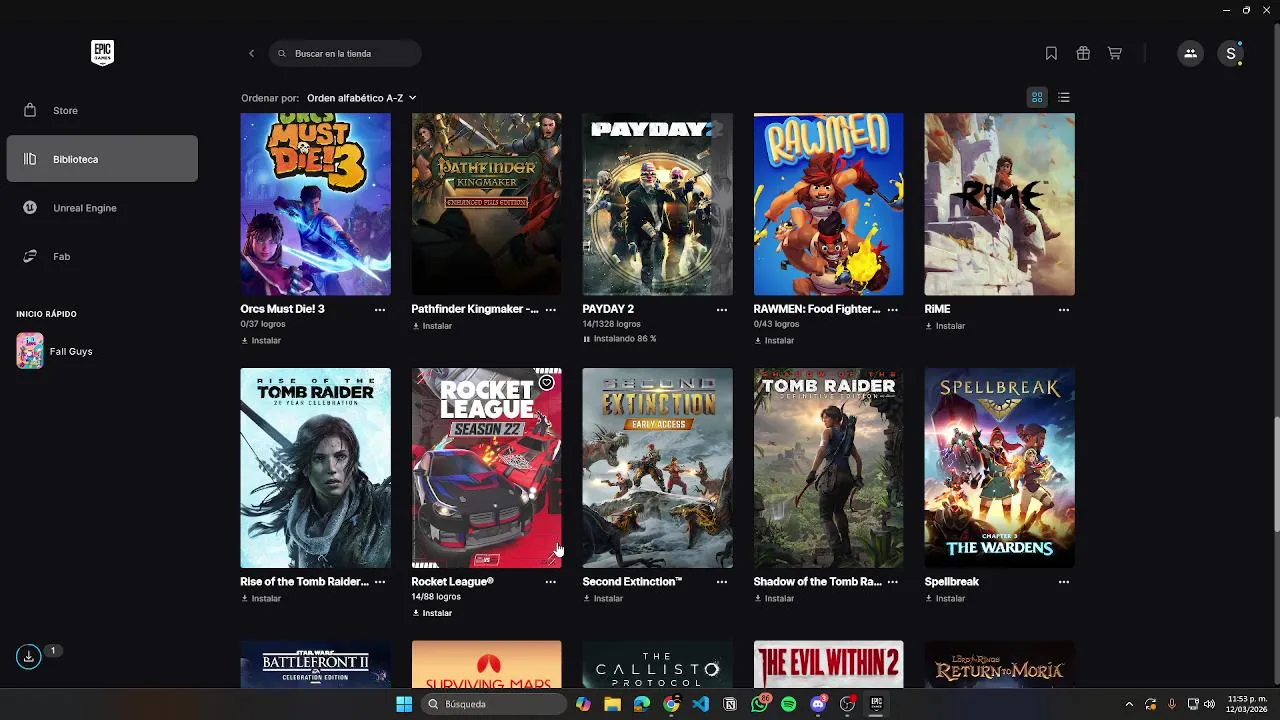Open RiME options menu
This screenshot has width=1280, height=720.
[x=1064, y=310]
